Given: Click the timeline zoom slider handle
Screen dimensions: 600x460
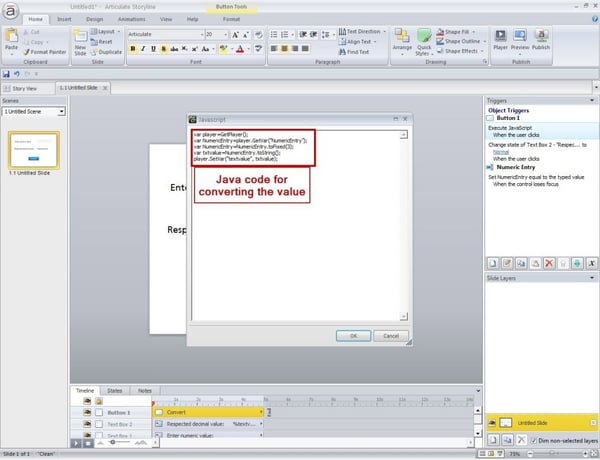Looking at the screenshot, I should pyautogui.click(x=112, y=442).
